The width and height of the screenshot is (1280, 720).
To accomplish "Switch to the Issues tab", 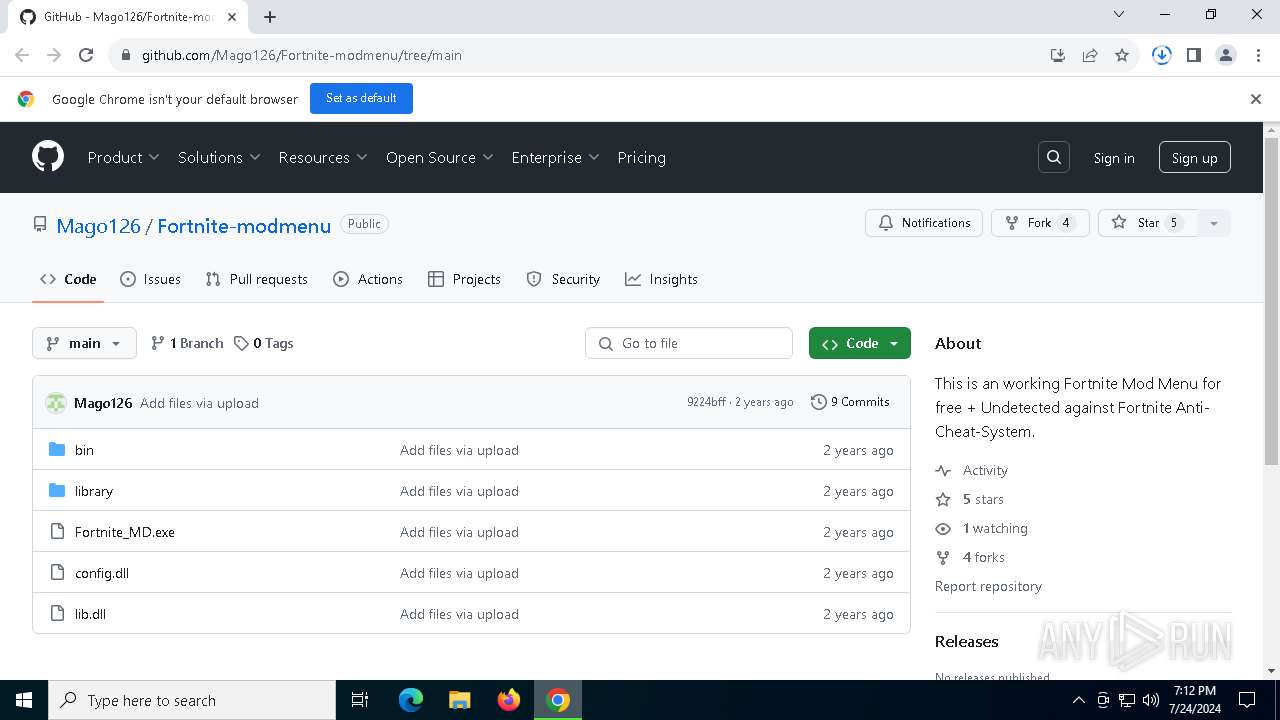I will pyautogui.click(x=150, y=279).
